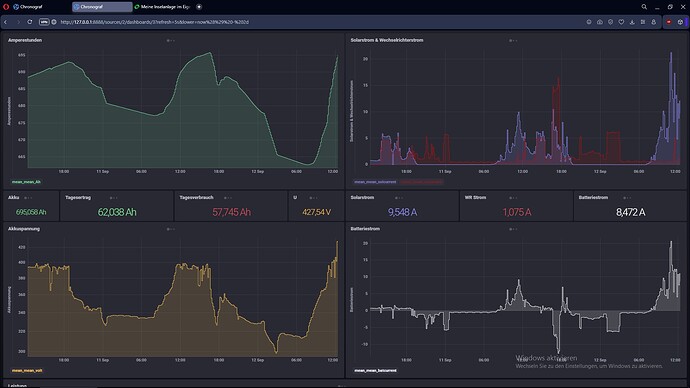Open site info globe icon
This screenshot has height=388, width=690.
pyautogui.click(x=54, y=22)
